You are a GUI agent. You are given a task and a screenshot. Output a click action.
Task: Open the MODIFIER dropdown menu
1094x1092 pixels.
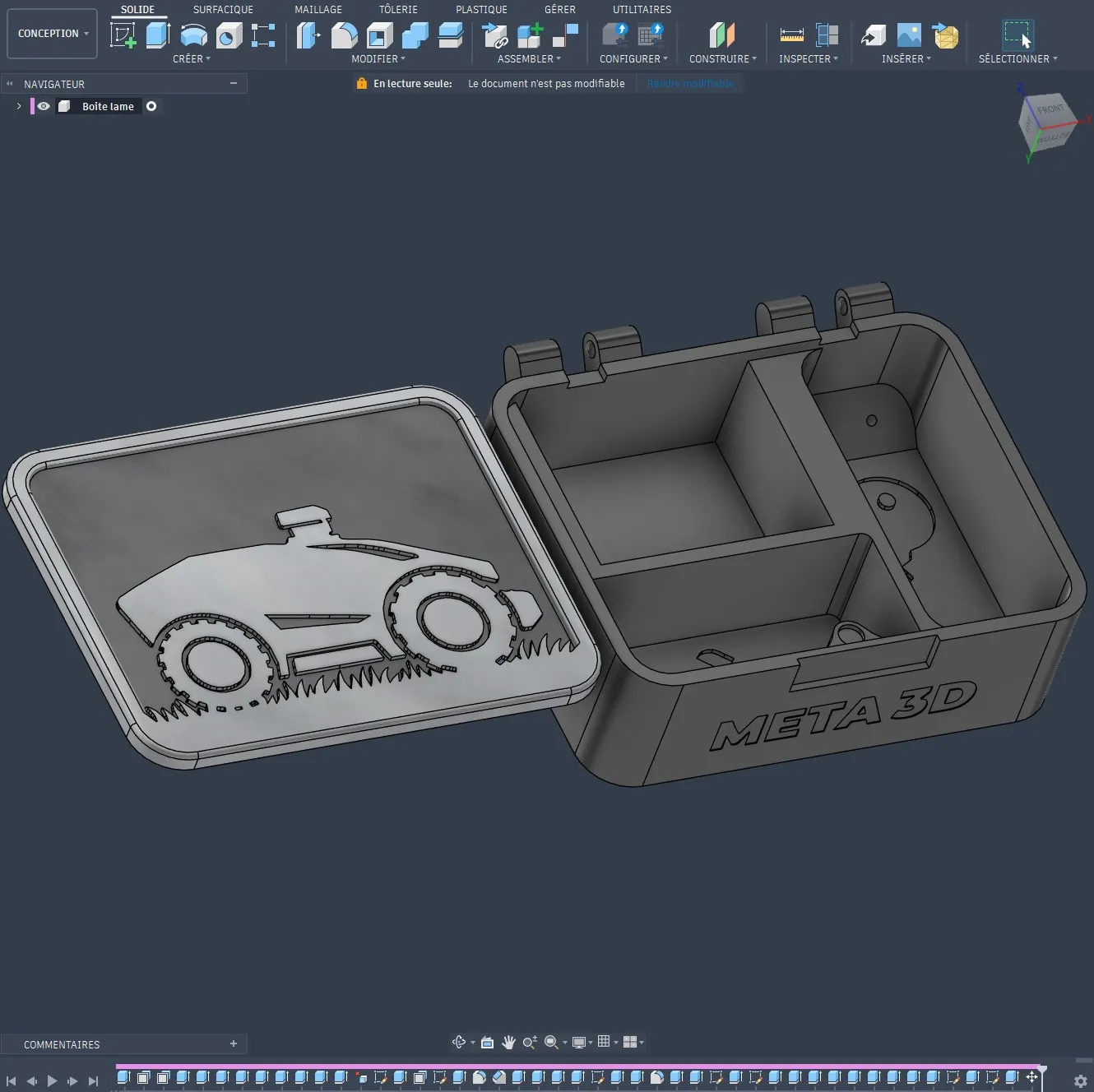[378, 59]
